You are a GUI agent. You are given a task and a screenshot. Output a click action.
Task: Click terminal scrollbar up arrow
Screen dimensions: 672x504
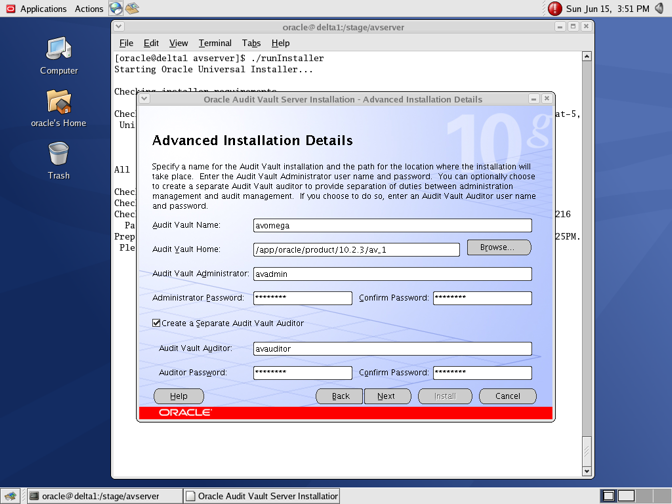pos(587,56)
